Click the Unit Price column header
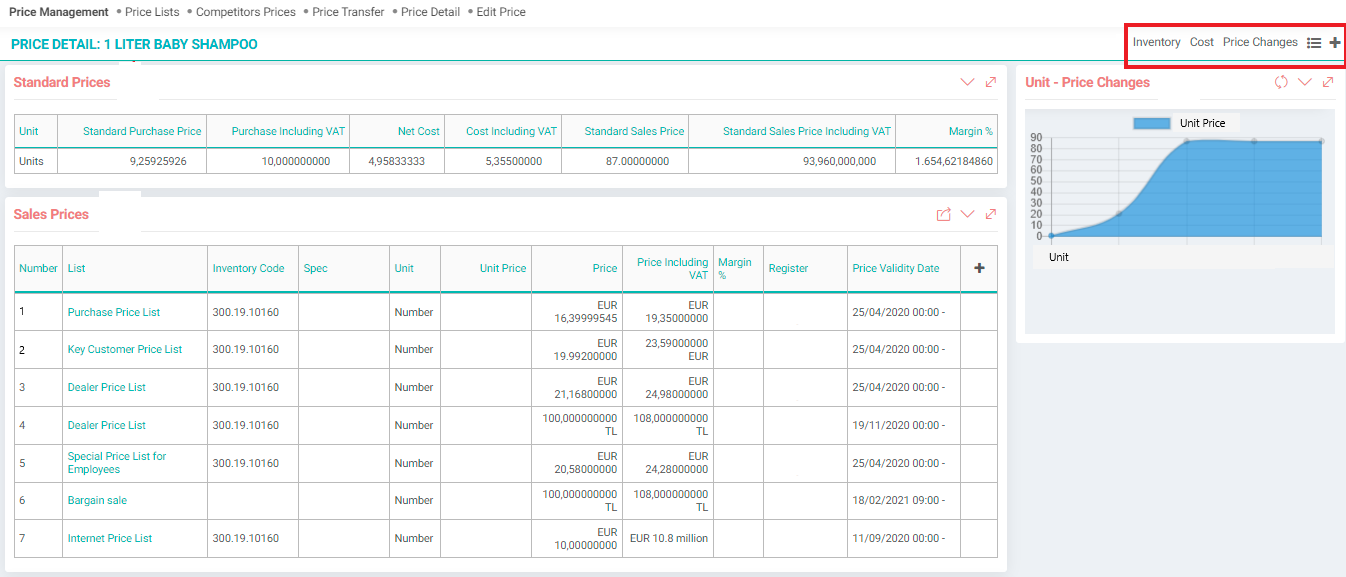The width and height of the screenshot is (1346, 577). (x=503, y=268)
